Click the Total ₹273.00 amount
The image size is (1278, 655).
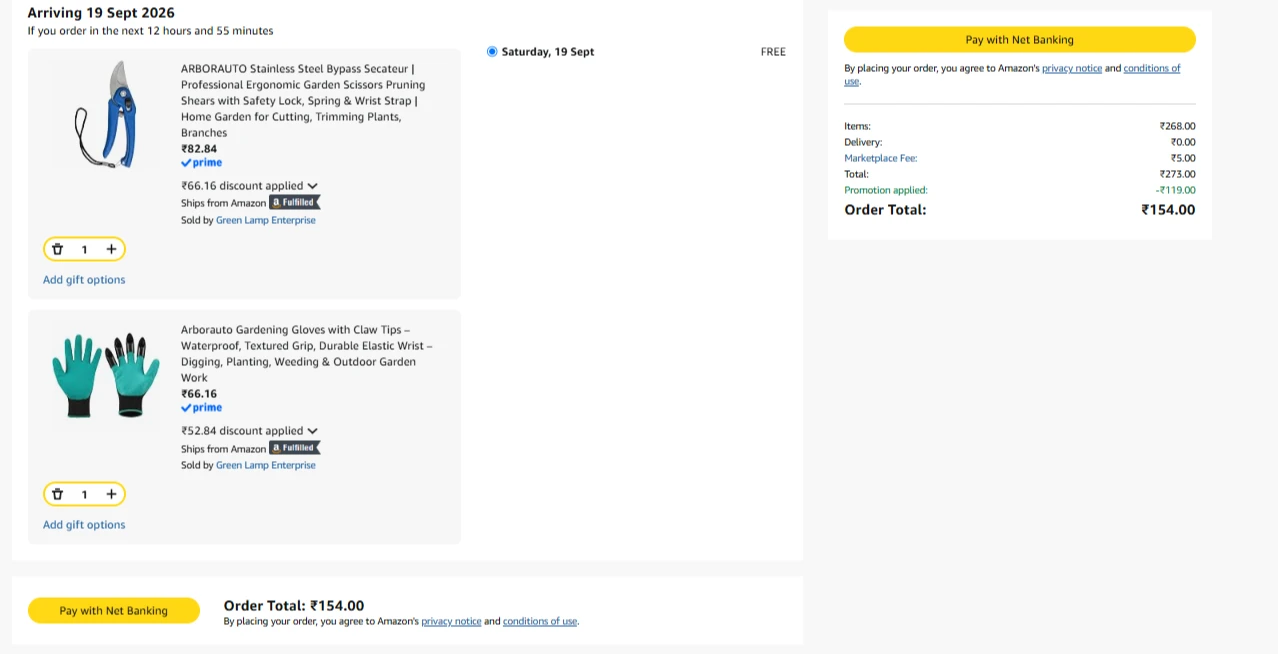(1177, 174)
